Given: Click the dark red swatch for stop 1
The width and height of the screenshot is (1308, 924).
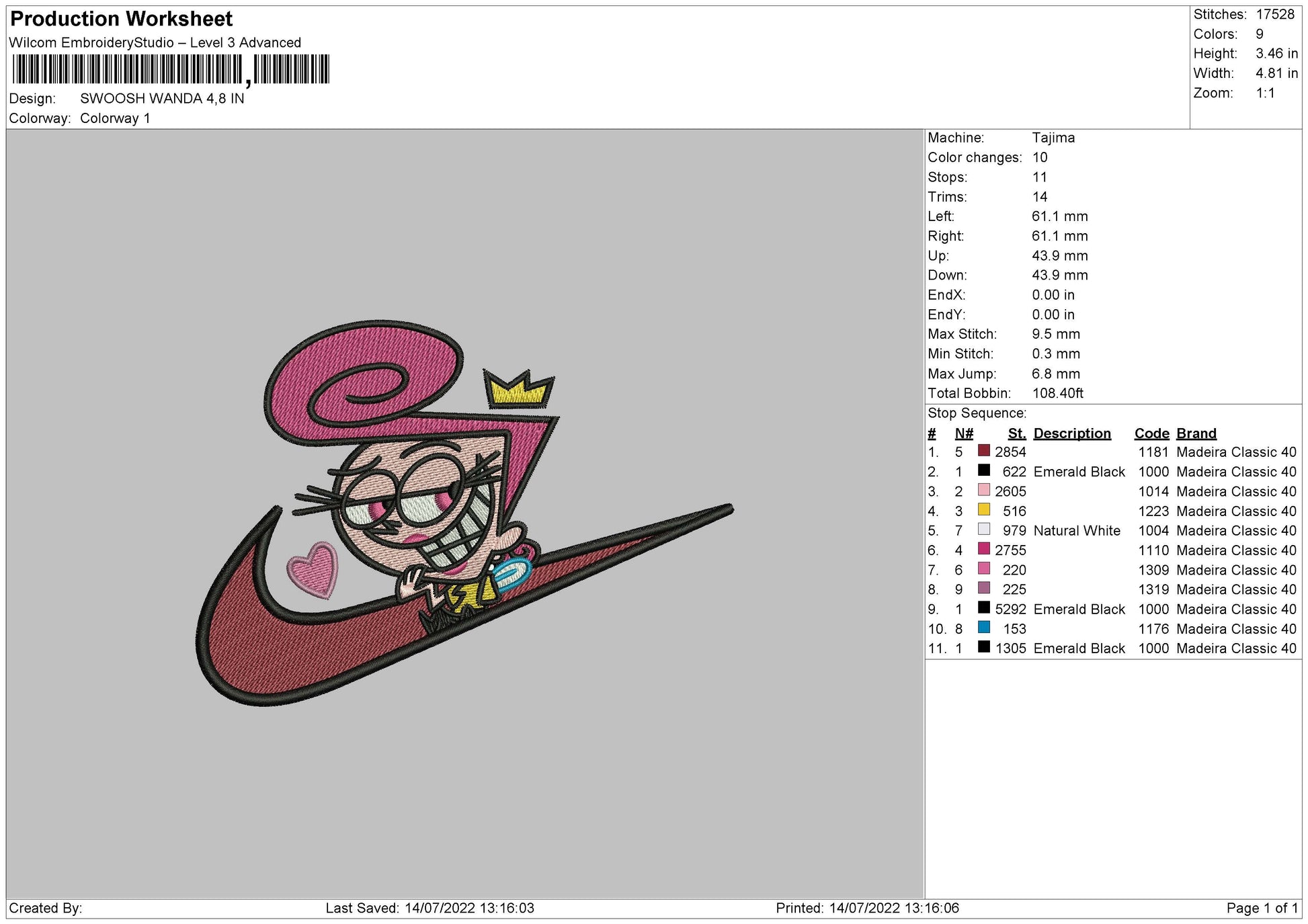Looking at the screenshot, I should [983, 451].
